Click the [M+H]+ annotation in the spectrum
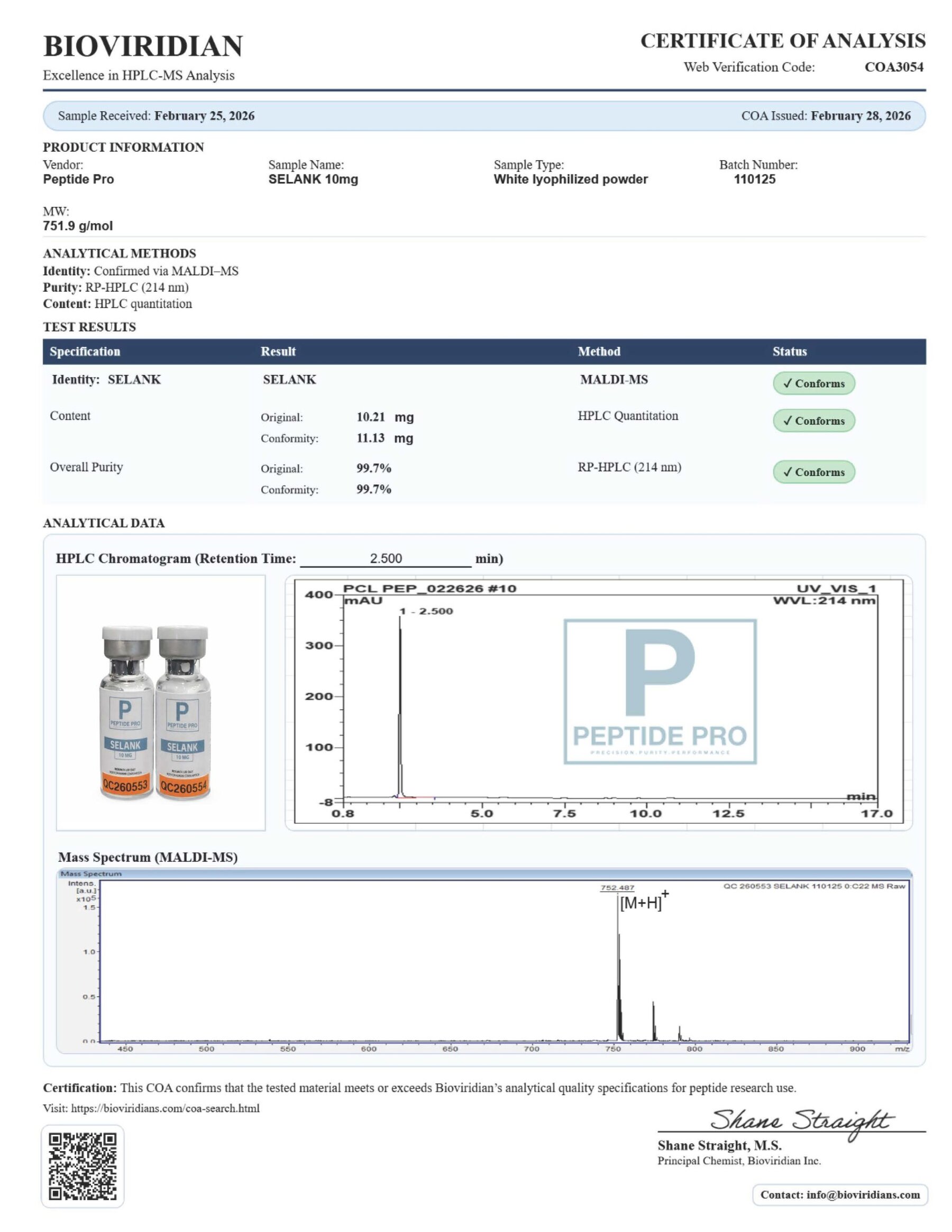This screenshot has height=1232, width=952. [644, 901]
